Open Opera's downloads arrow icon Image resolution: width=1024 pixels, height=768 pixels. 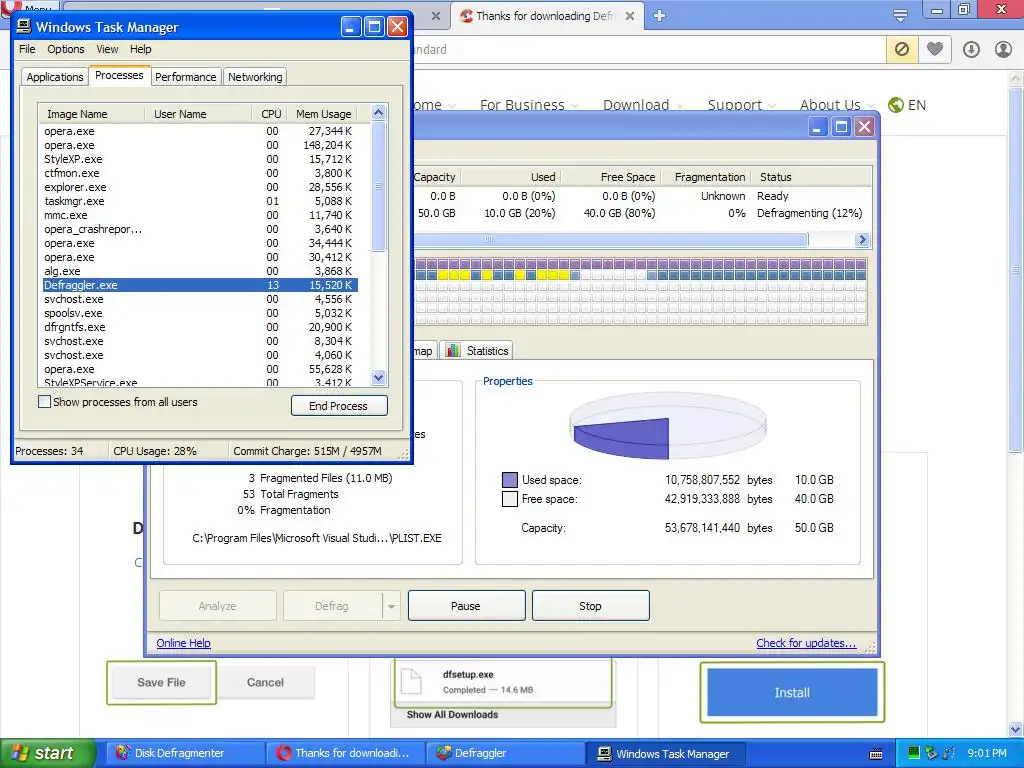click(971, 49)
